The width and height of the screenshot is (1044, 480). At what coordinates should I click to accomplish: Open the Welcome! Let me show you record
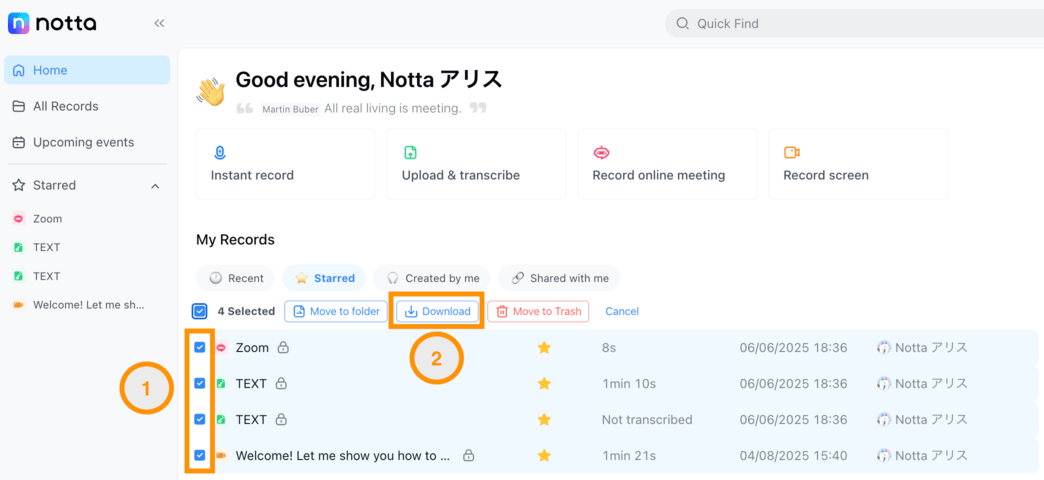[343, 456]
